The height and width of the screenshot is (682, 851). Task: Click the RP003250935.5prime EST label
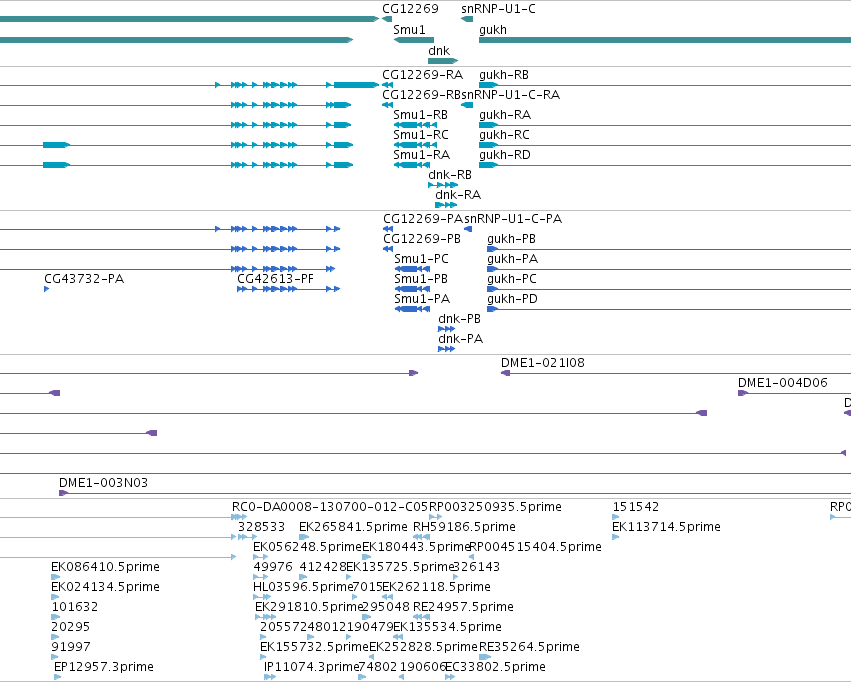(x=496, y=507)
